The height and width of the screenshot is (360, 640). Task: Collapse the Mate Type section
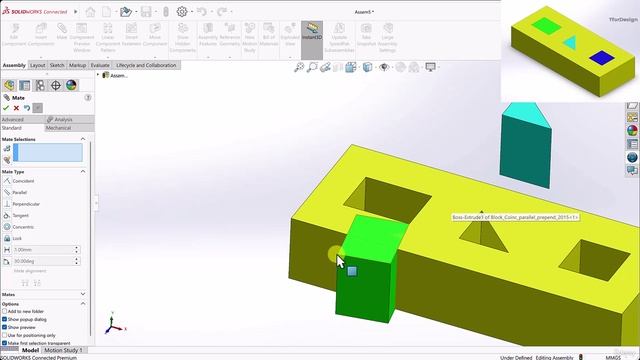83,172
